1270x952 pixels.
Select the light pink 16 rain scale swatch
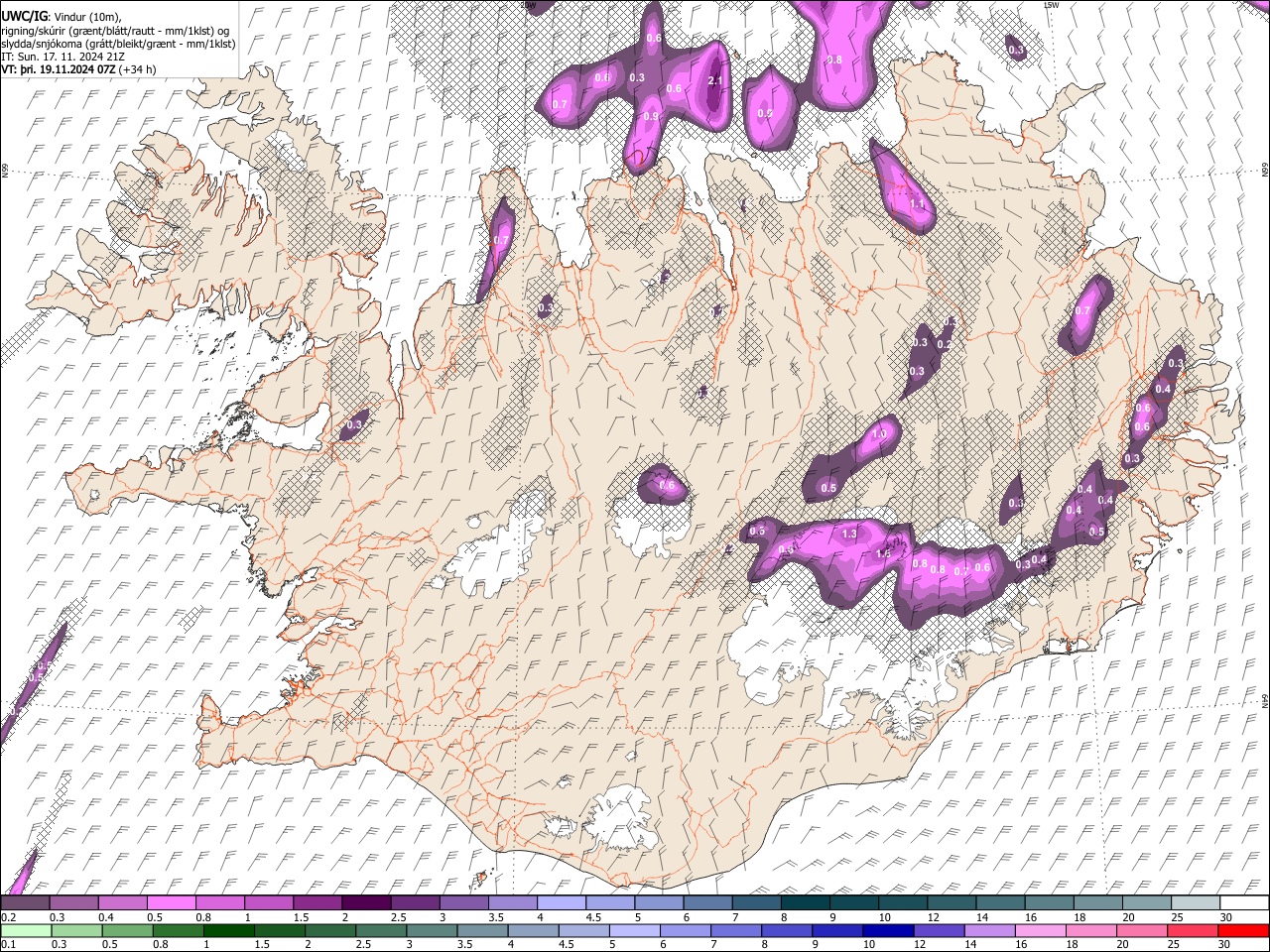(x=1039, y=930)
